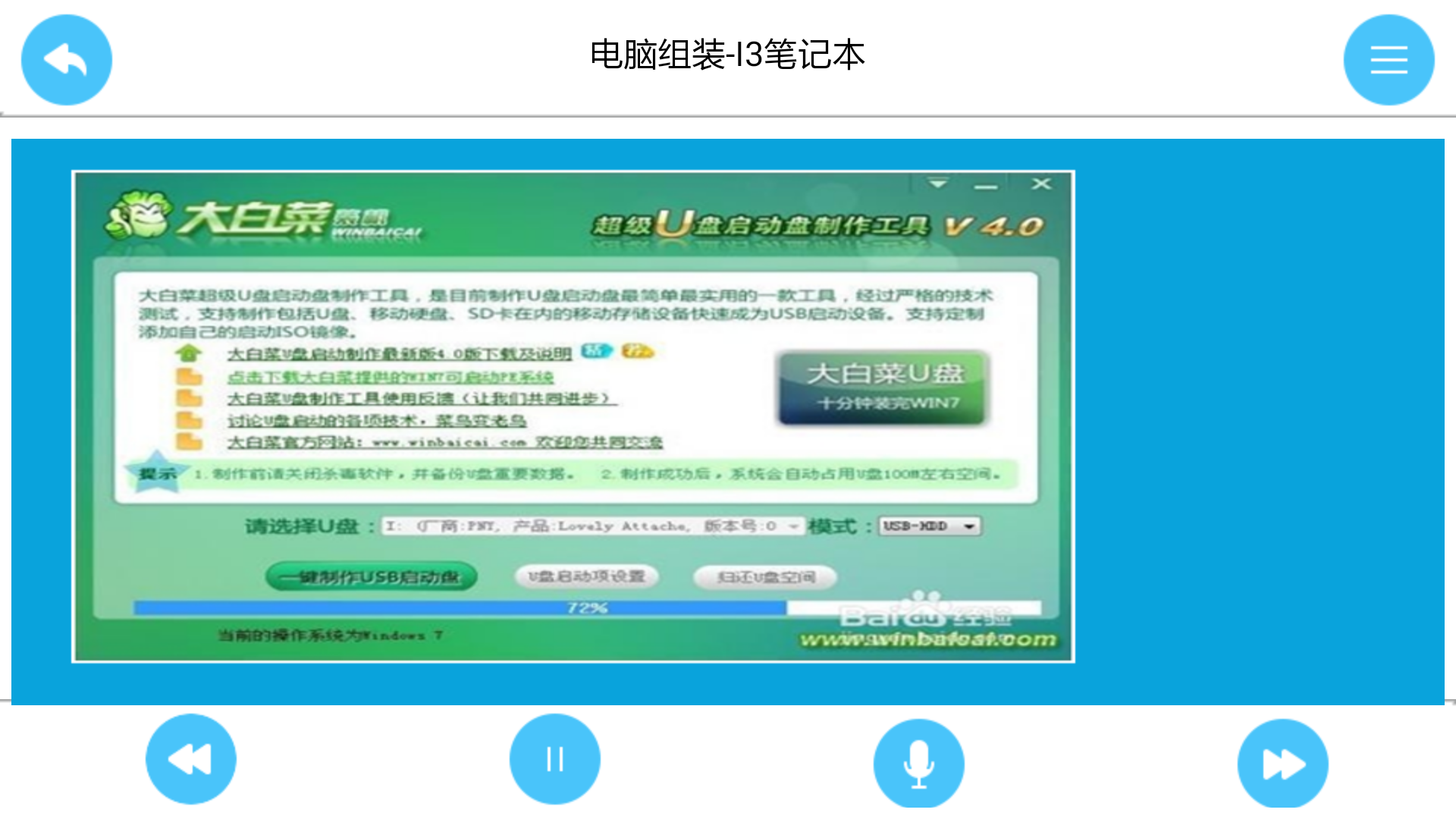The image size is (1456, 819).
Task: Tap the rewind button
Action: tap(191, 759)
